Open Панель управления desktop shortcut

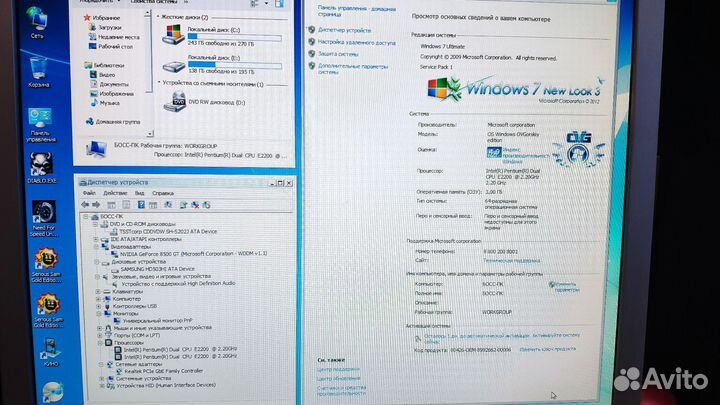(x=40, y=125)
